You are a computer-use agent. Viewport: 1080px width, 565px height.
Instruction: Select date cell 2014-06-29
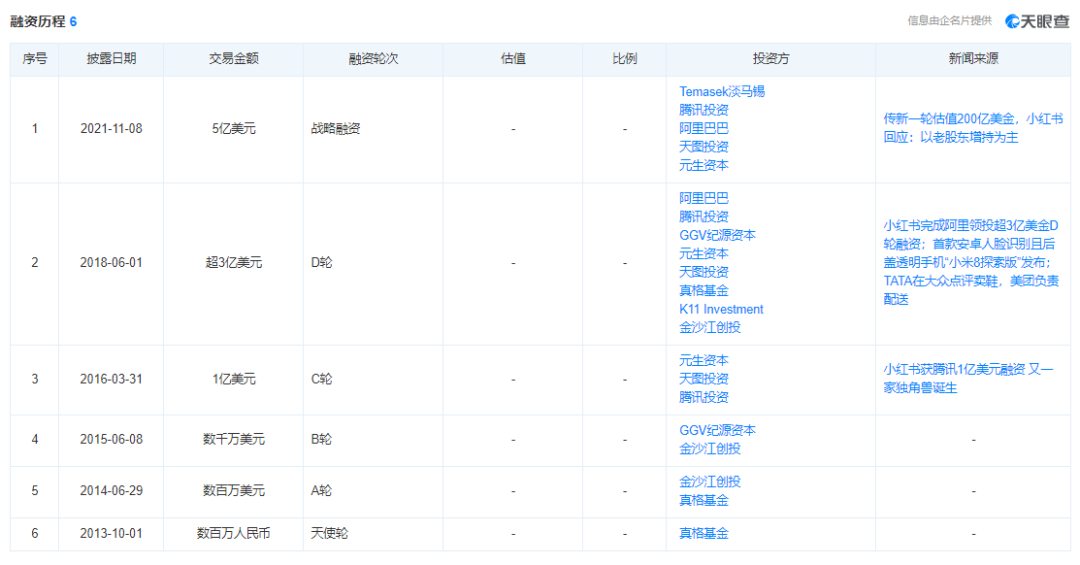[x=111, y=491]
